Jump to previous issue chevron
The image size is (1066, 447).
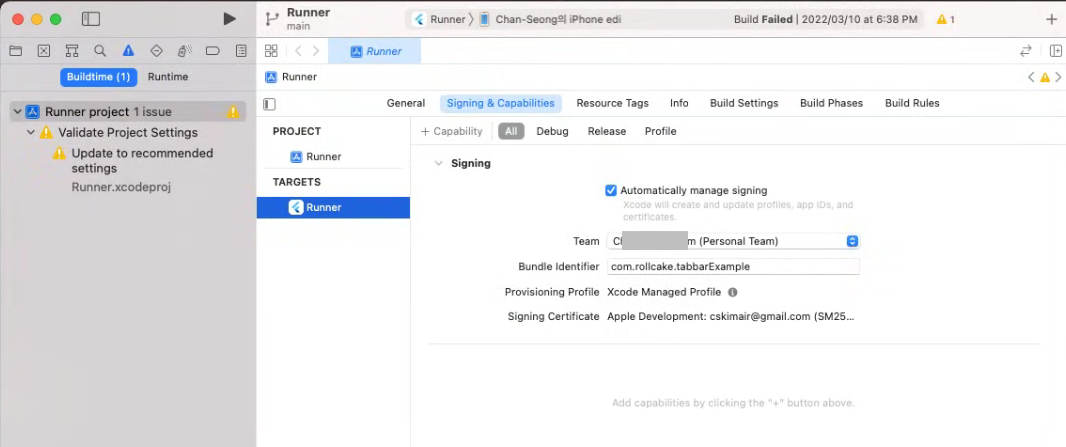point(1031,77)
